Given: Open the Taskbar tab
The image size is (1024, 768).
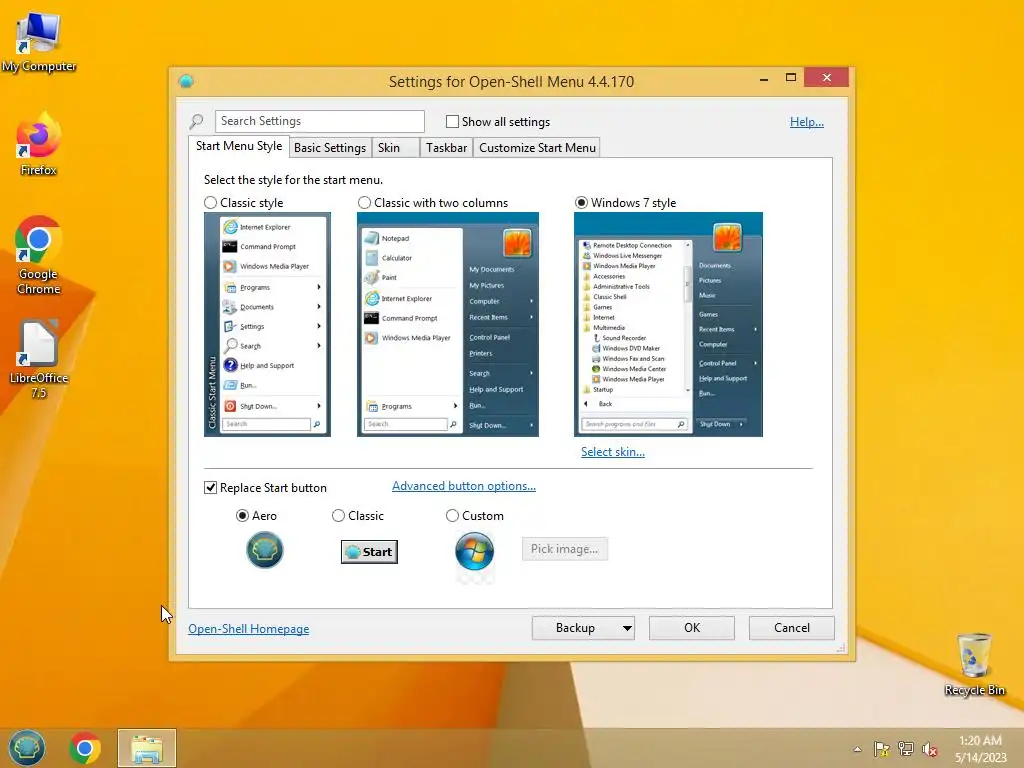Looking at the screenshot, I should 447,148.
